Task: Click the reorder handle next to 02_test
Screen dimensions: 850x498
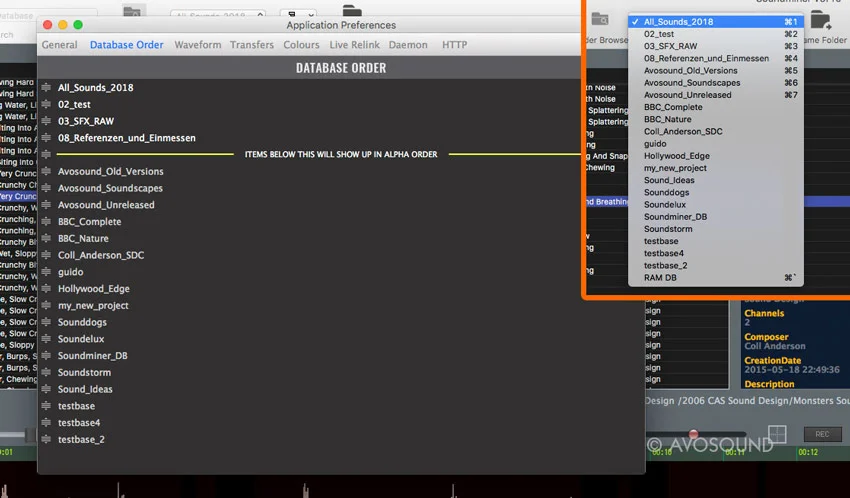Action: pyautogui.click(x=46, y=104)
